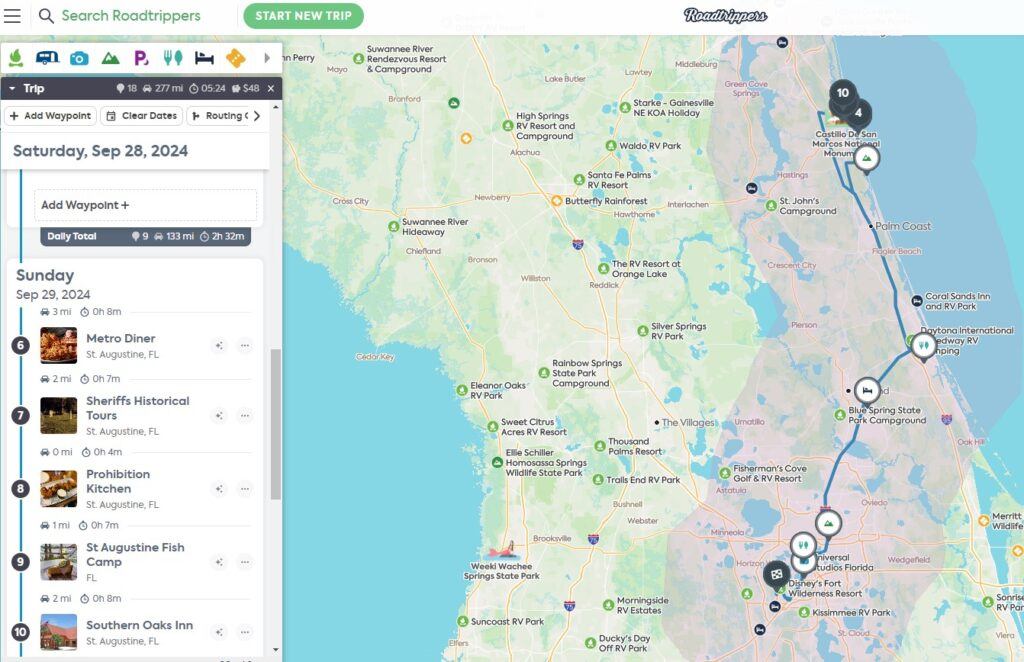This screenshot has width=1024, height=662.
Task: Select waypoint number 6 marker in list
Action: [20, 345]
